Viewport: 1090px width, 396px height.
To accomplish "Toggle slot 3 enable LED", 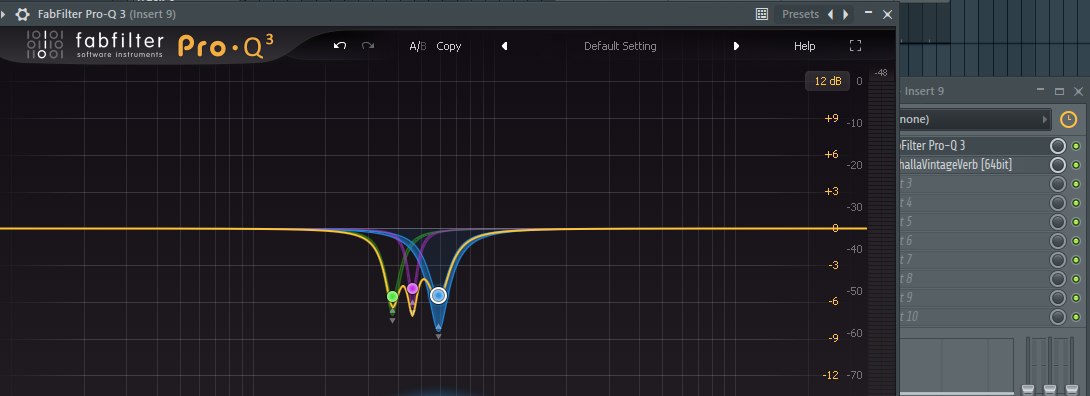I will [1076, 184].
